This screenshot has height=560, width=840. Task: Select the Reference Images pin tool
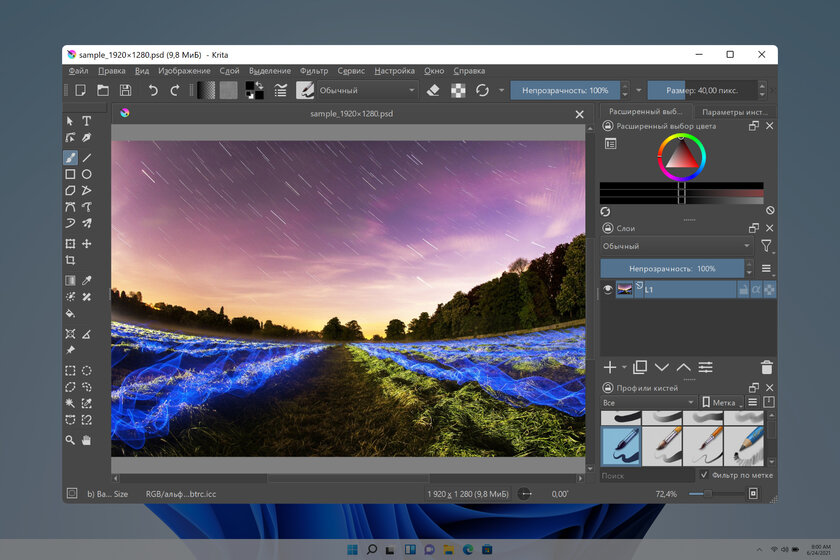tap(70, 350)
